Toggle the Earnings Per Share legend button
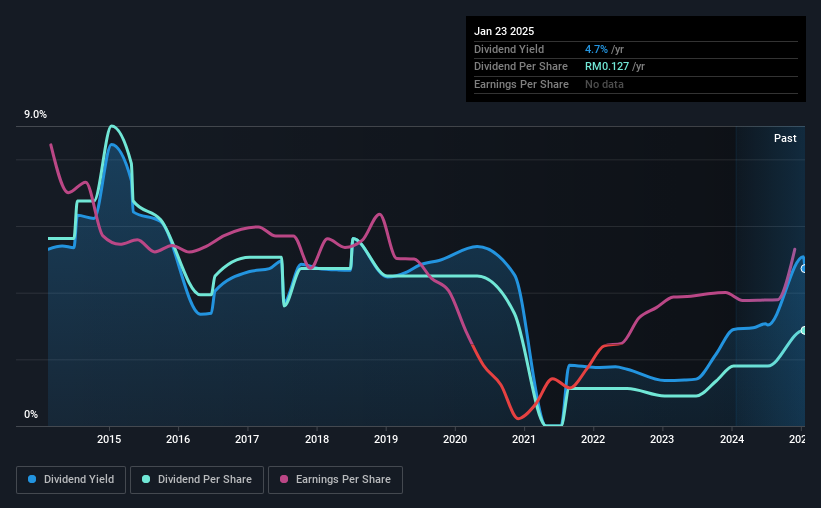 click(x=335, y=480)
